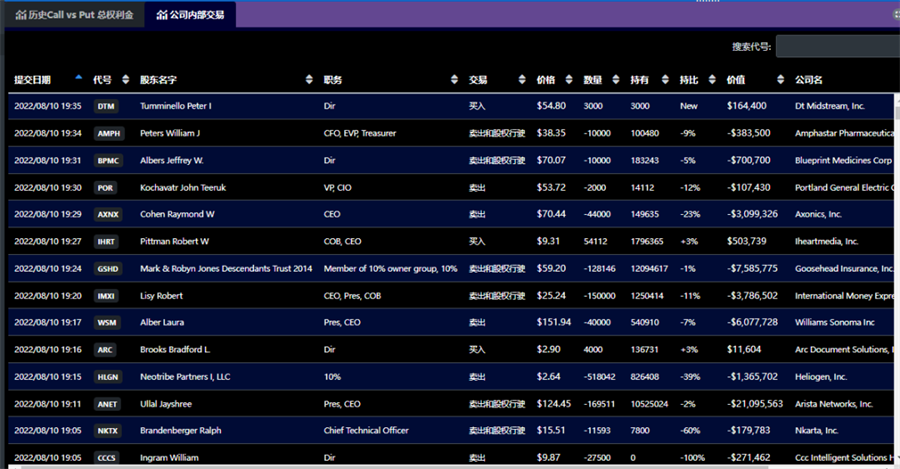Sort by 价值 column arrows
The height and width of the screenshot is (469, 900).
click(x=781, y=80)
